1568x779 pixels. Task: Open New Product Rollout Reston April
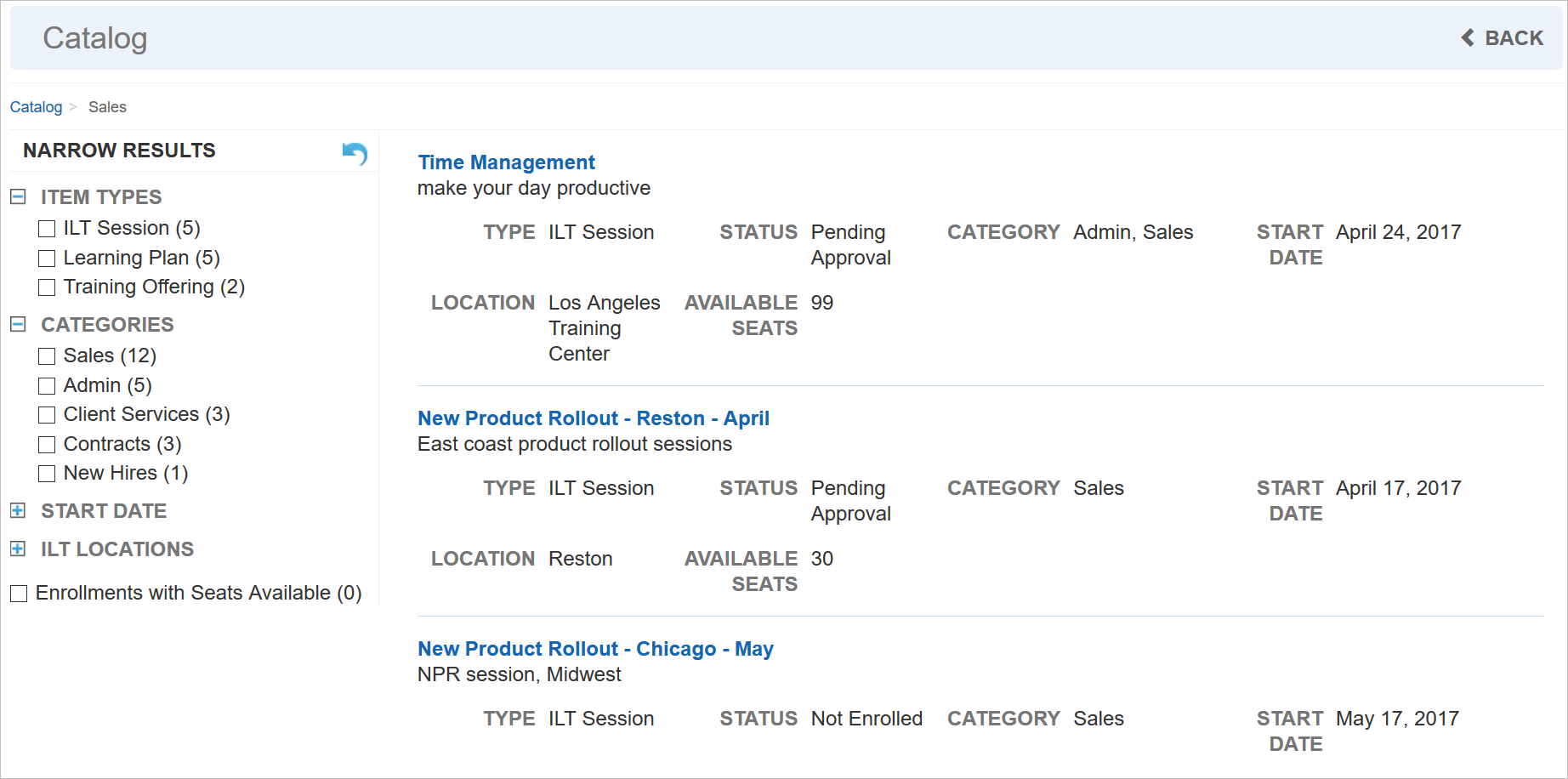593,418
